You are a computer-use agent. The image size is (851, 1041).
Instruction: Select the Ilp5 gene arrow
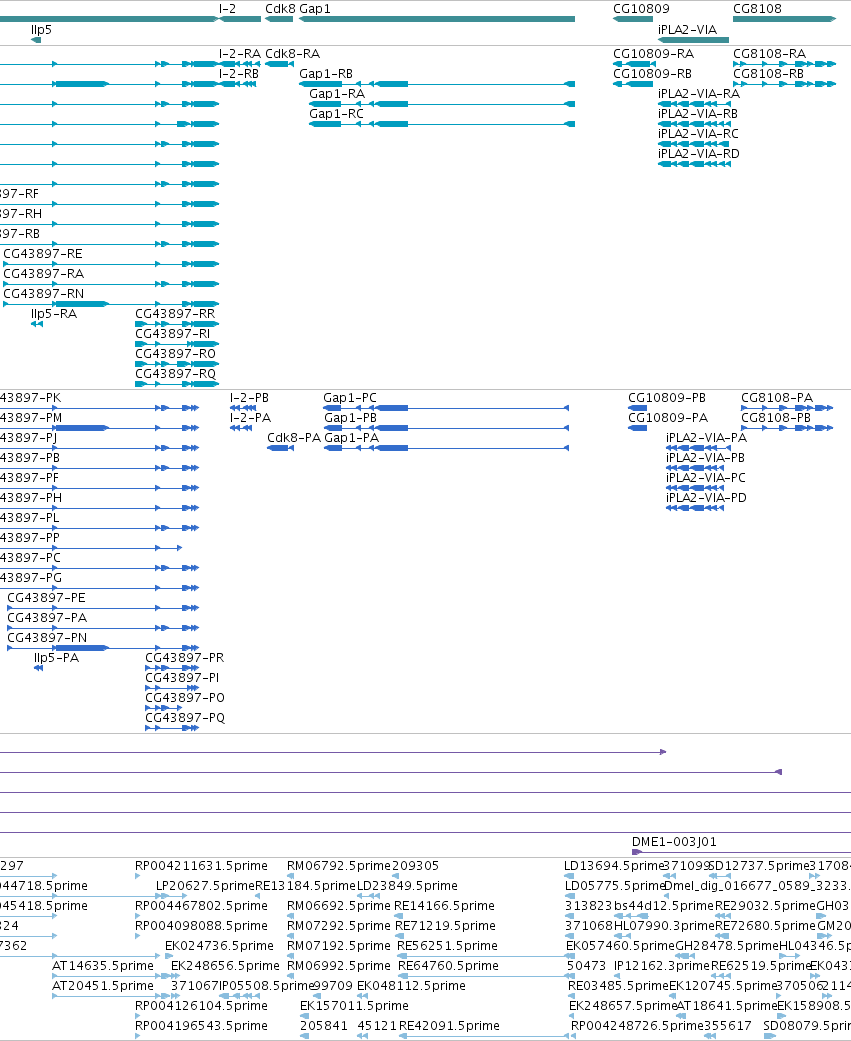[x=36, y=40]
